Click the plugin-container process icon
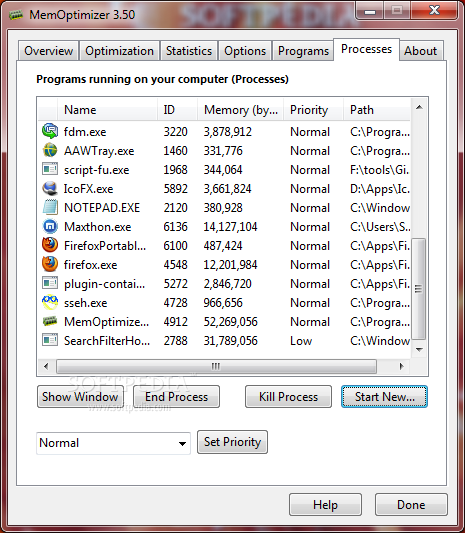Image resolution: width=465 pixels, height=533 pixels. (x=50, y=283)
